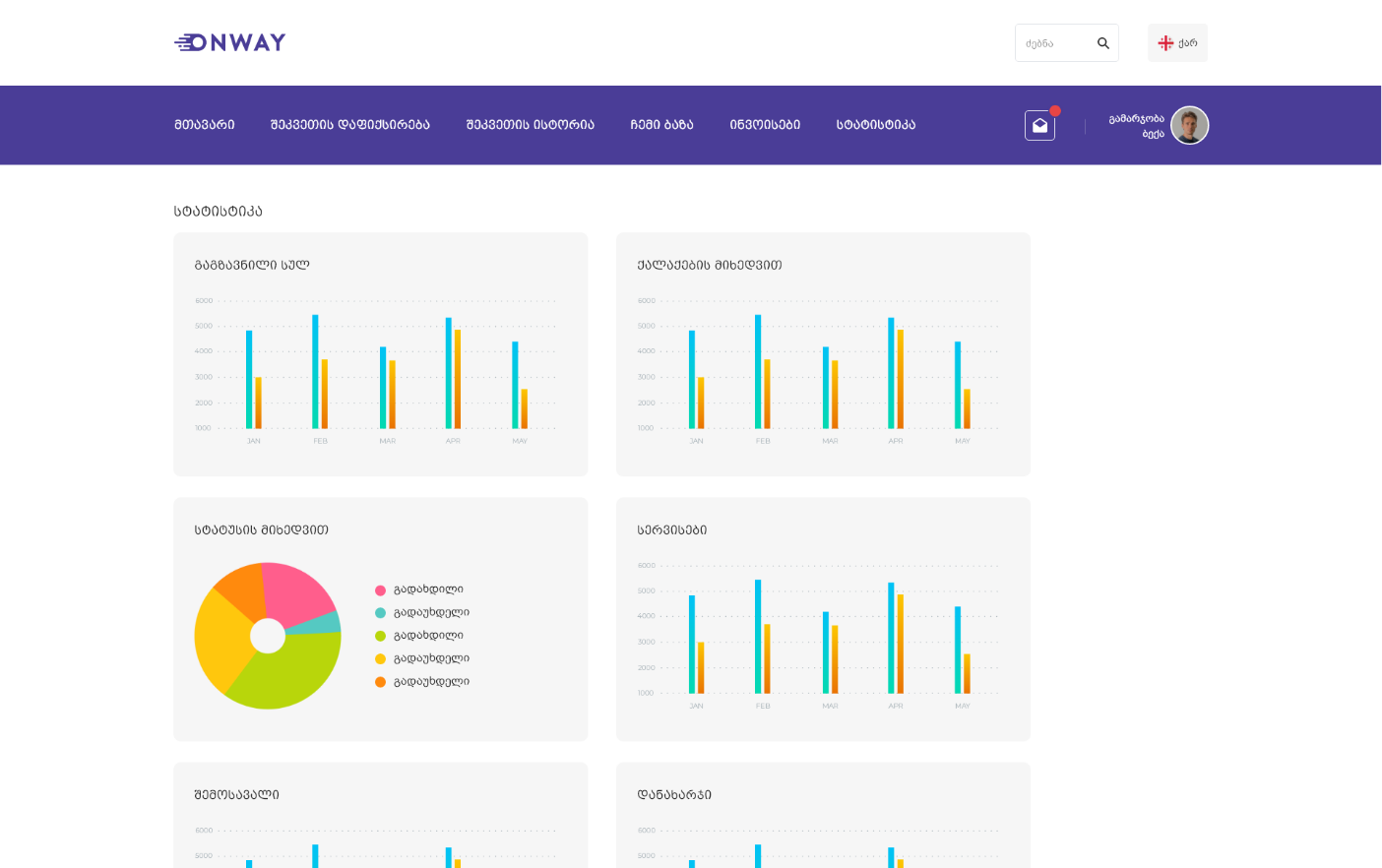
Task: Open the ქარ language selector
Action: [1177, 43]
